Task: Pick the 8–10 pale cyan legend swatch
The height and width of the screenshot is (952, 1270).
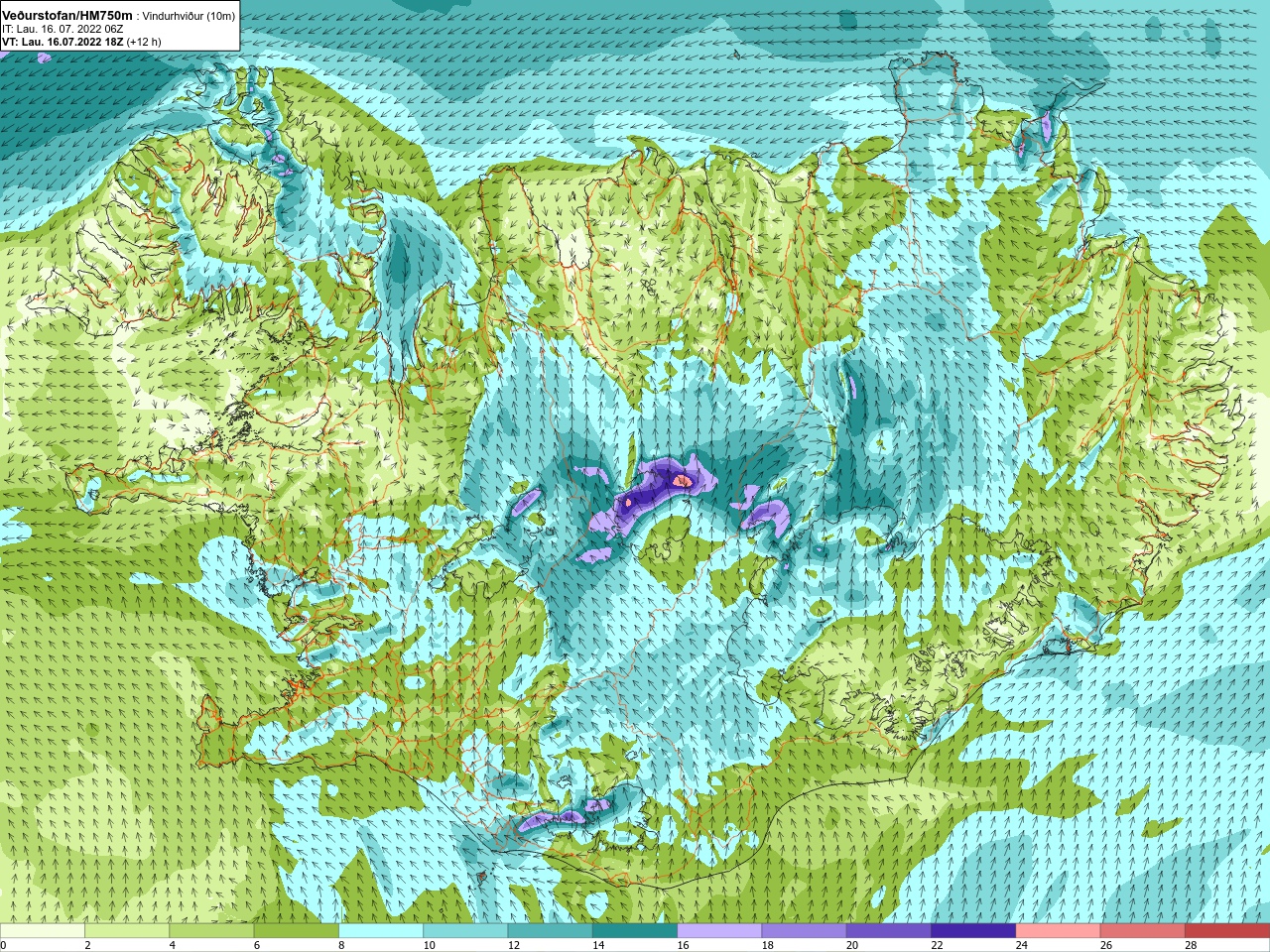Action: pyautogui.click(x=381, y=931)
